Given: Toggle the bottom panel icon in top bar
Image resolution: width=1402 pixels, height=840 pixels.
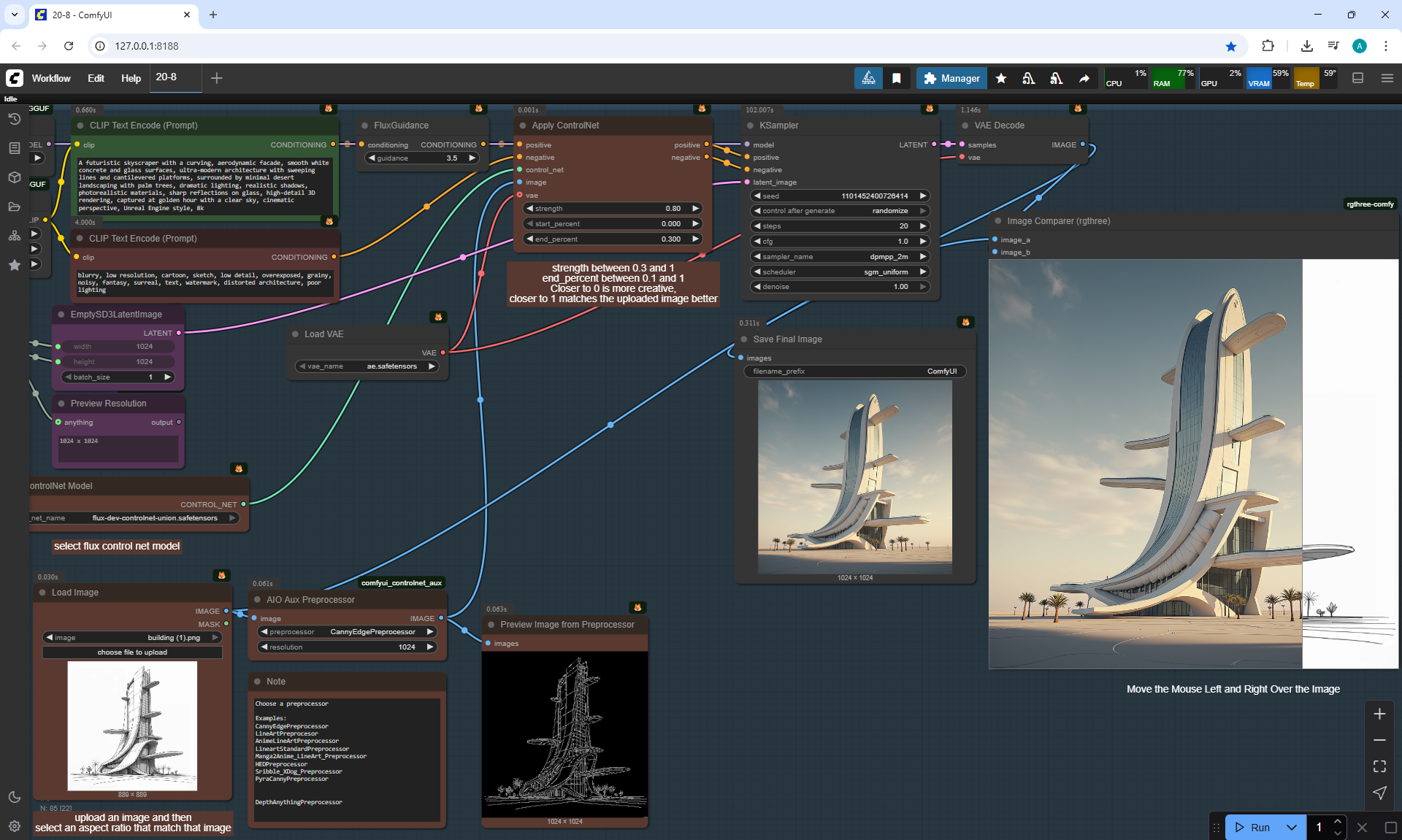Looking at the screenshot, I should coord(1357,78).
